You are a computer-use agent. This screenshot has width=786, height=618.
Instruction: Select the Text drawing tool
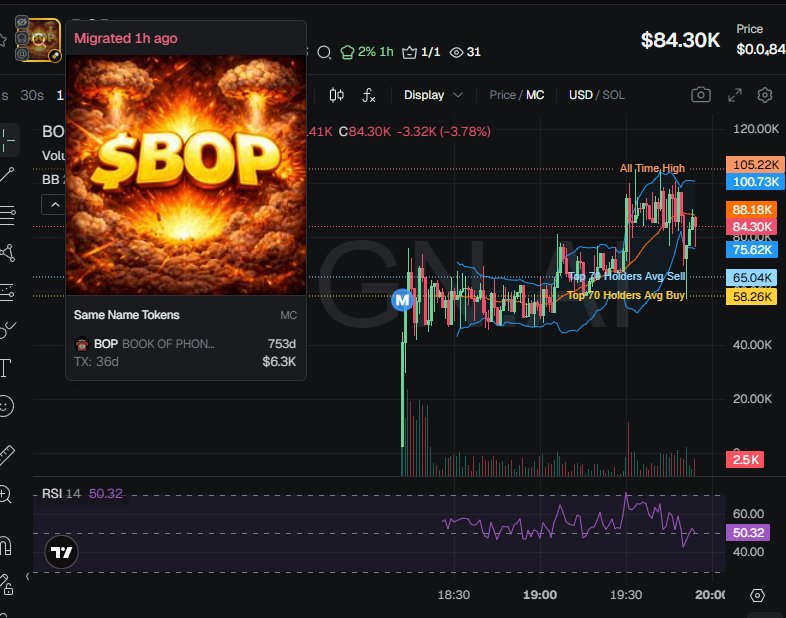pyautogui.click(x=6, y=368)
